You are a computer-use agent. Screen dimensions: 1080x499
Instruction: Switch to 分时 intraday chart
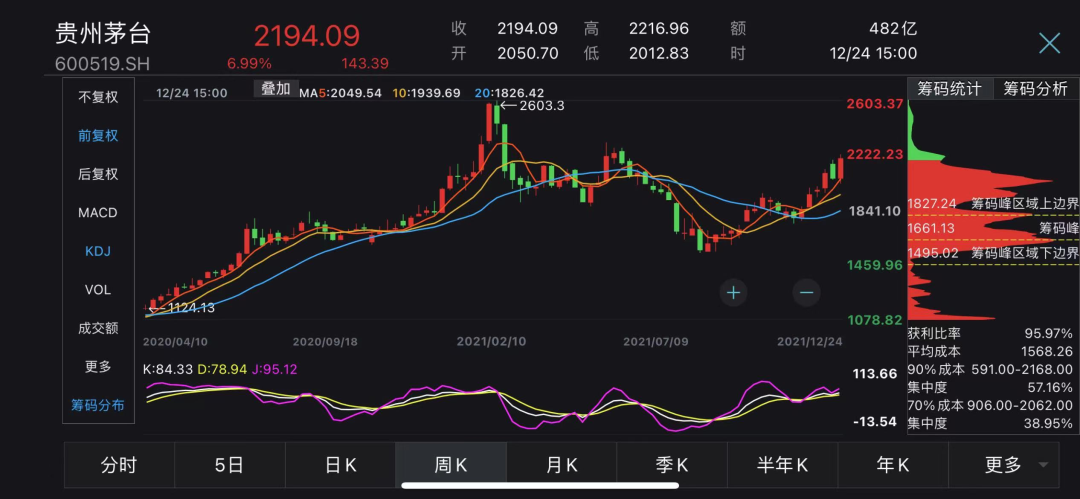119,465
